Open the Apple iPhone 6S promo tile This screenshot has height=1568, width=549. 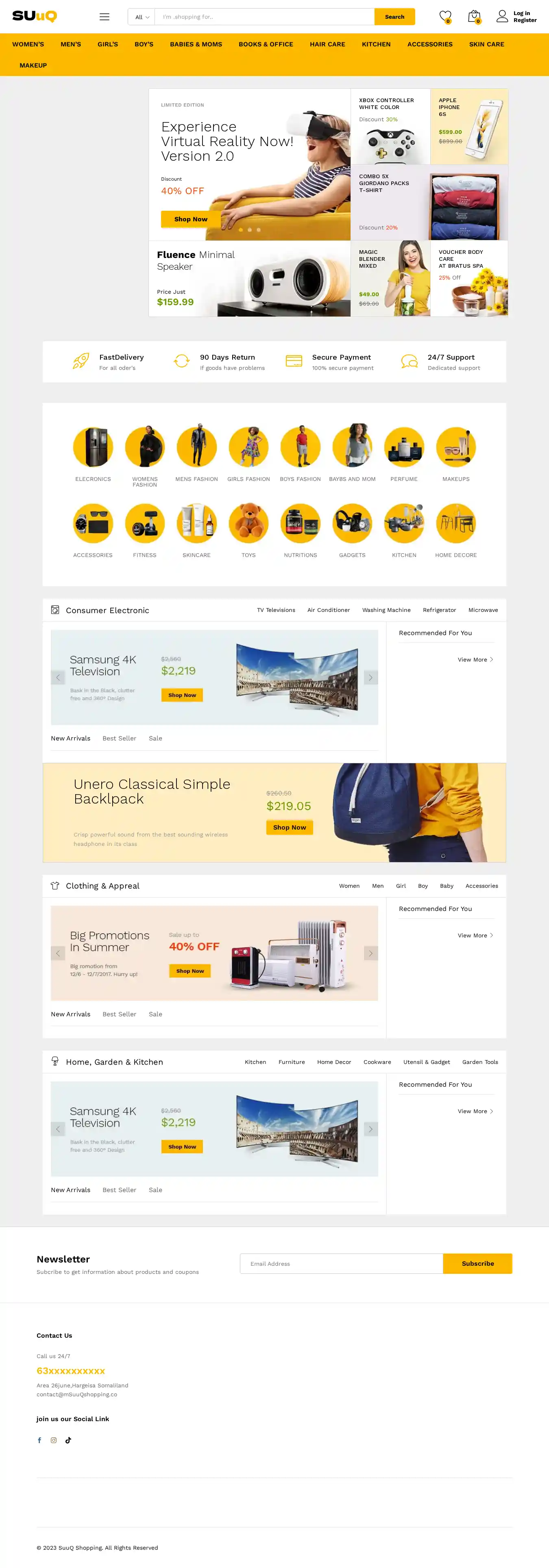(469, 127)
